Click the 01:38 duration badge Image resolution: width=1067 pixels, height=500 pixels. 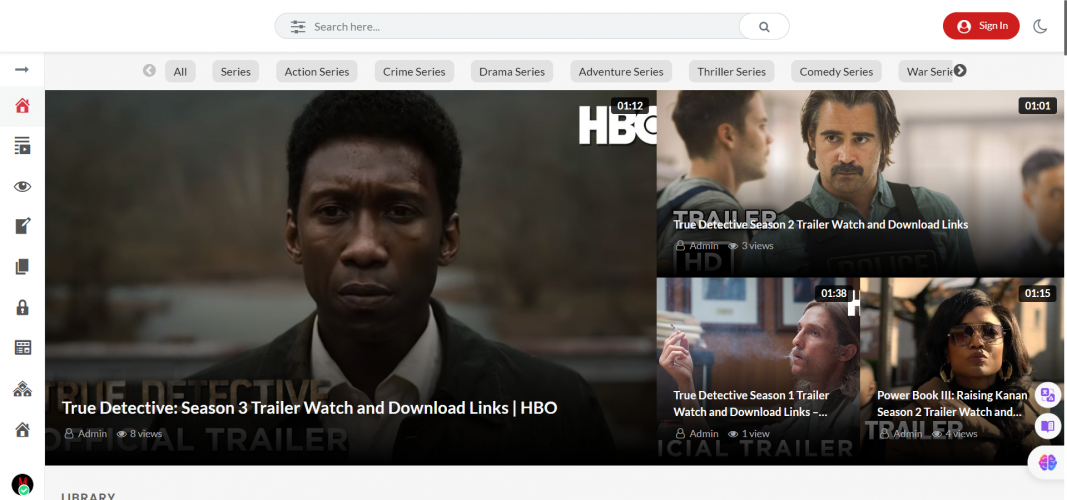click(x=834, y=293)
